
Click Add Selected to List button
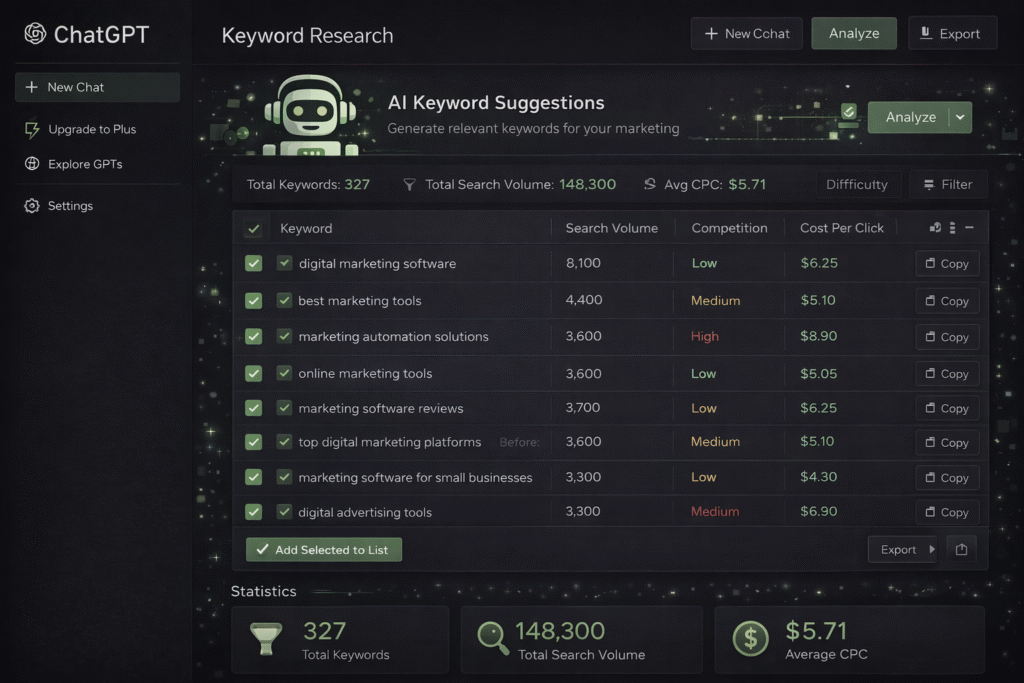tap(324, 549)
